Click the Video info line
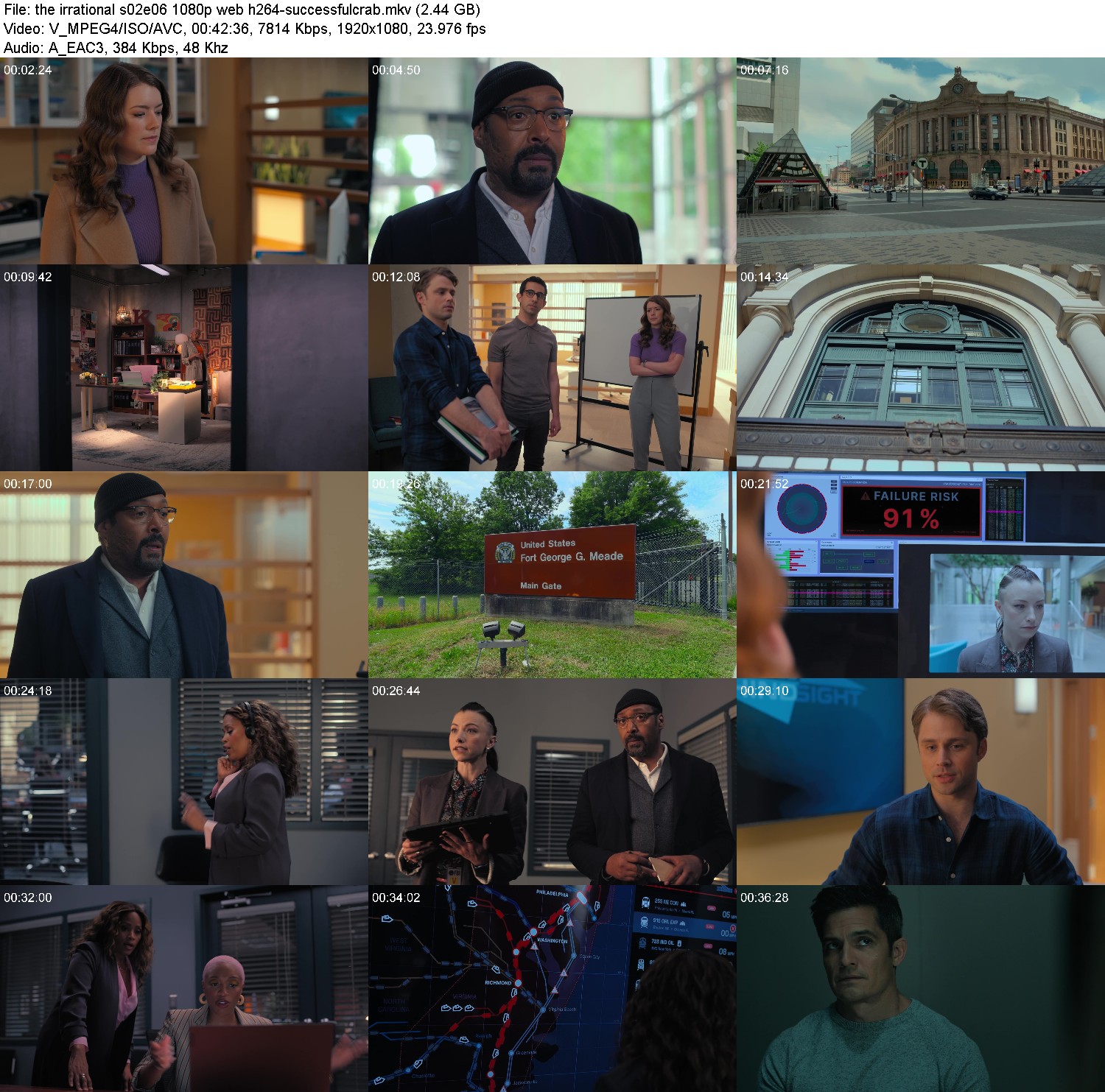 (245, 29)
